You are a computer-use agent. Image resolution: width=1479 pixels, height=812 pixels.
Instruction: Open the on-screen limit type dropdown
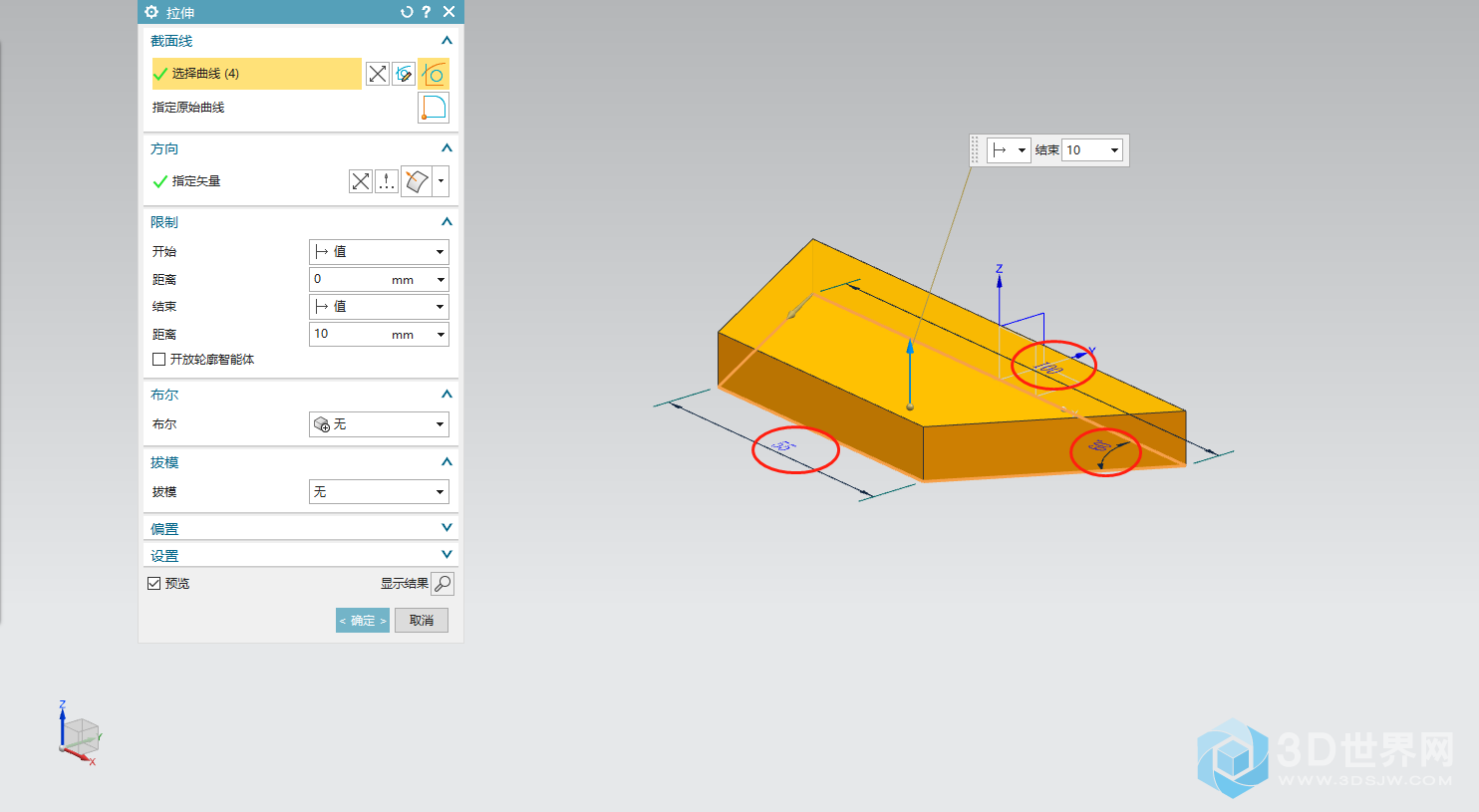tap(1008, 150)
